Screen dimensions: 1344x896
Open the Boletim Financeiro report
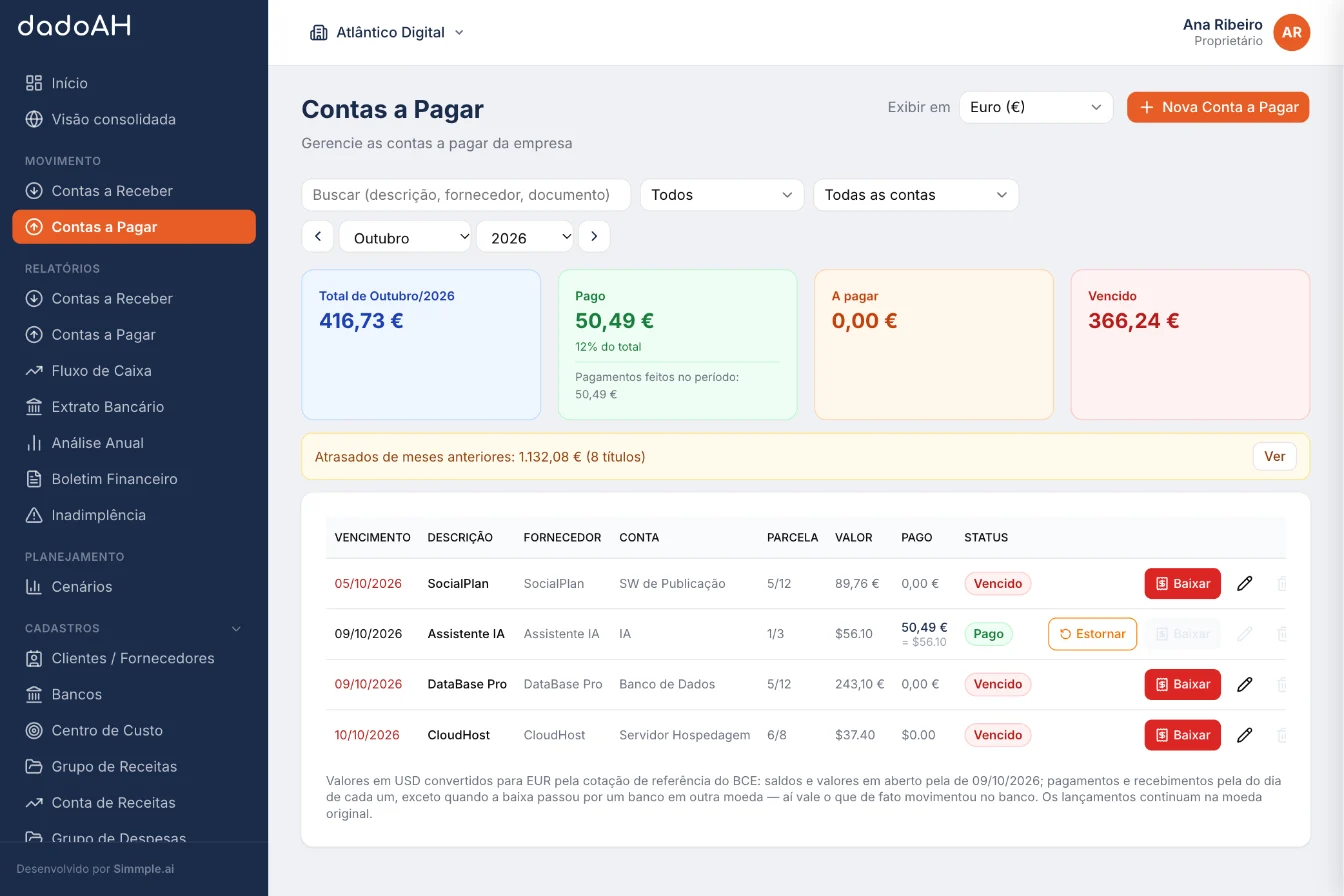[x=134, y=479]
